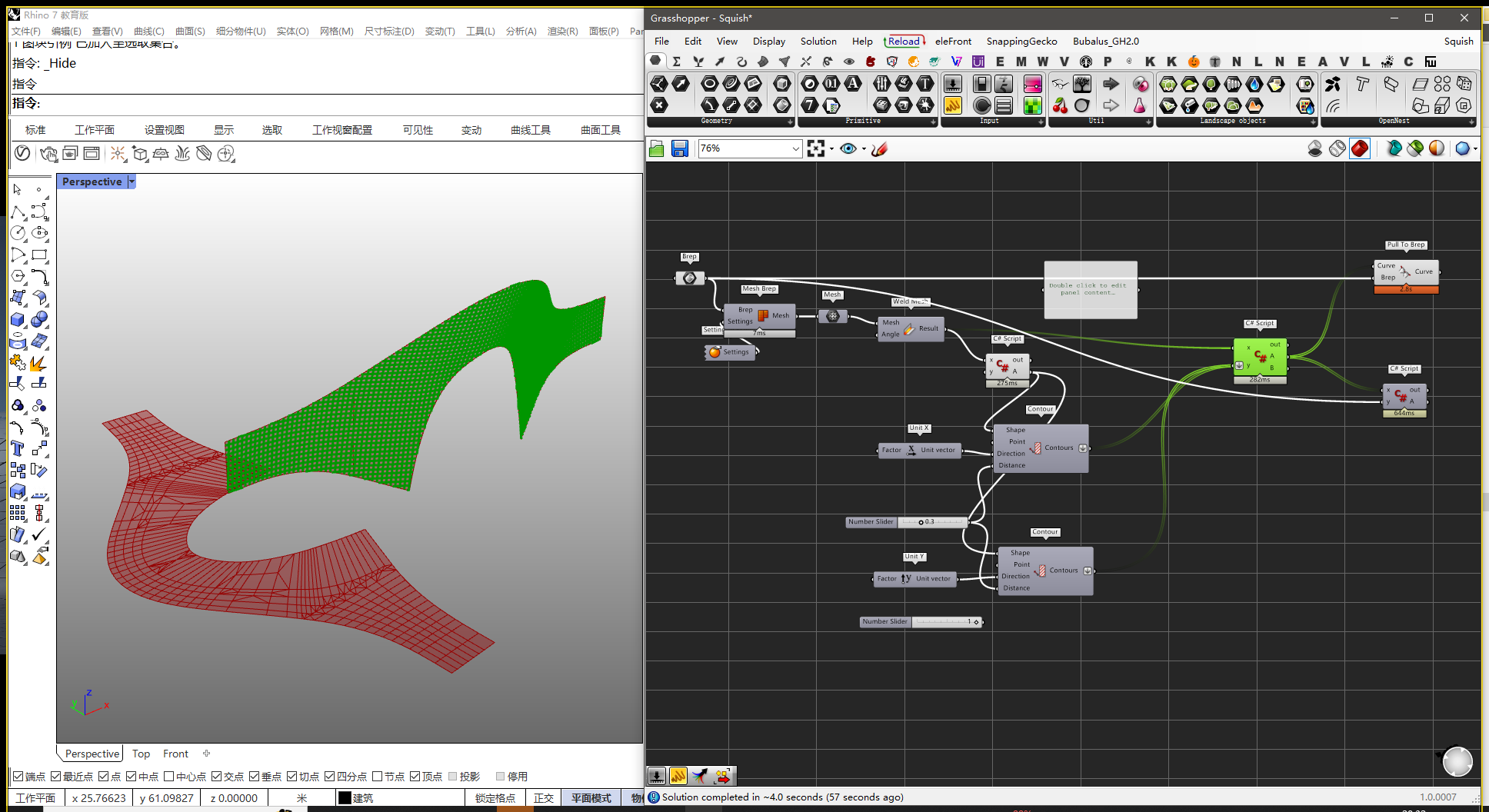The width and height of the screenshot is (1489, 812).
Task: Expand the Input panel category
Action: tap(1041, 121)
